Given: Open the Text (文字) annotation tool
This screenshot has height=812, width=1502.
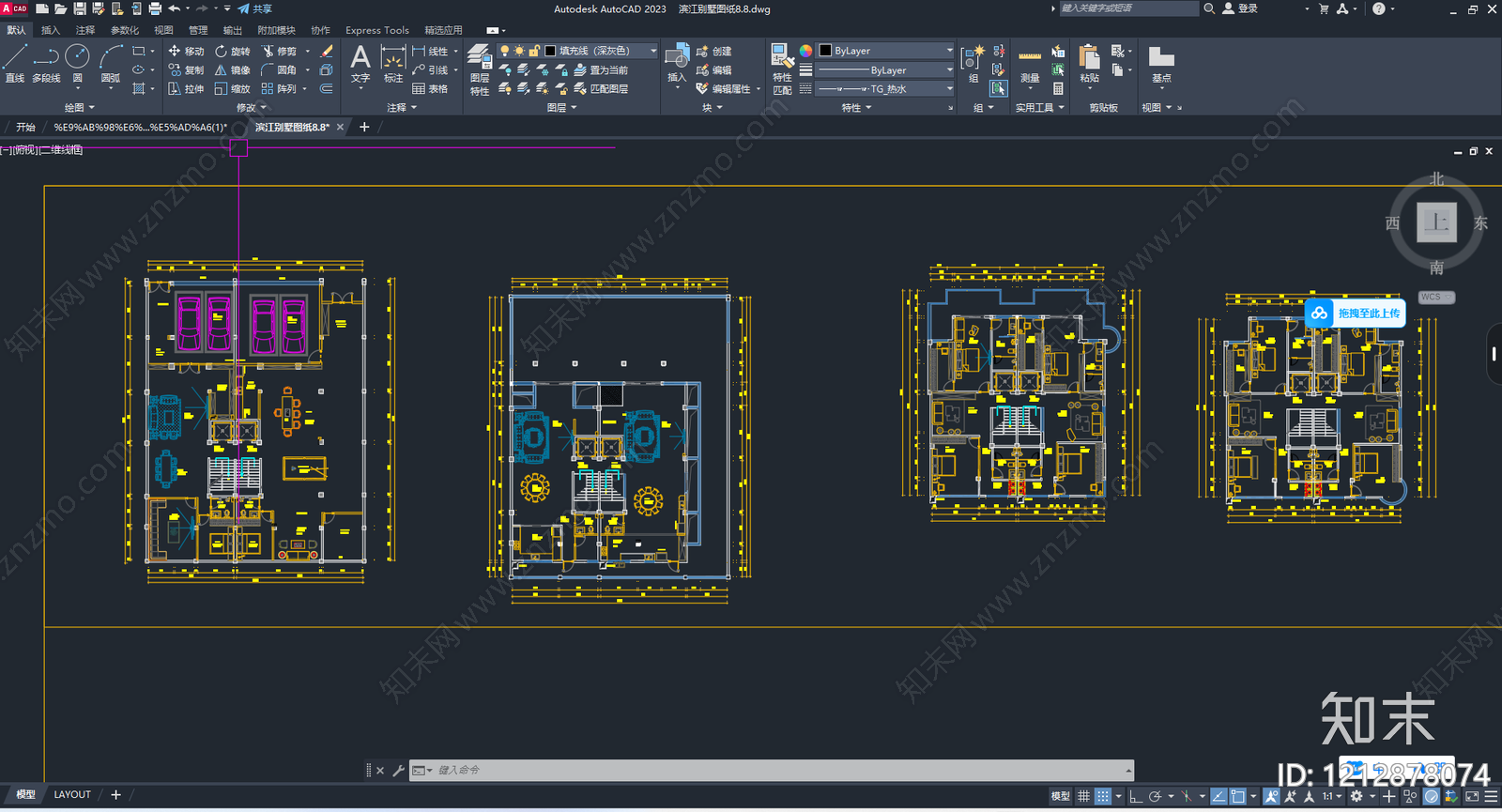Looking at the screenshot, I should pyautogui.click(x=360, y=64).
